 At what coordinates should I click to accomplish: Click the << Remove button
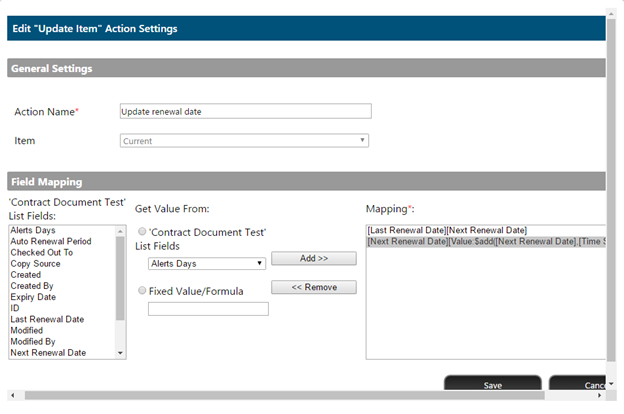(x=314, y=287)
